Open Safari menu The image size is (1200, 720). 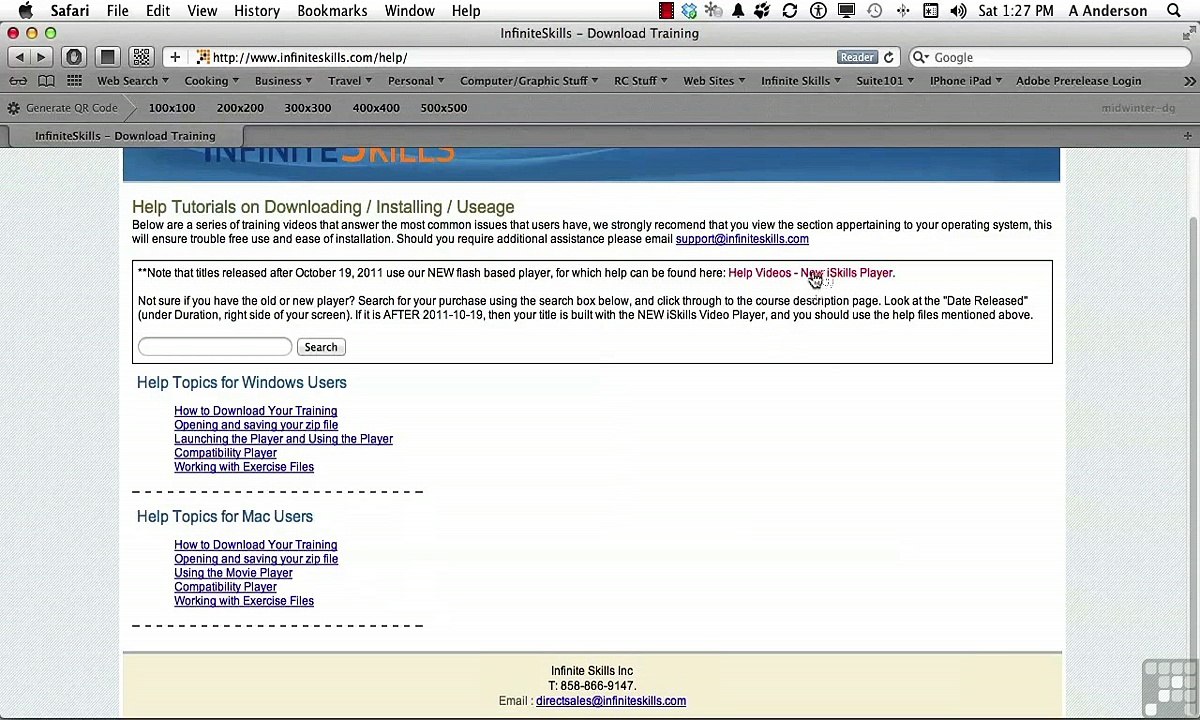(x=70, y=11)
